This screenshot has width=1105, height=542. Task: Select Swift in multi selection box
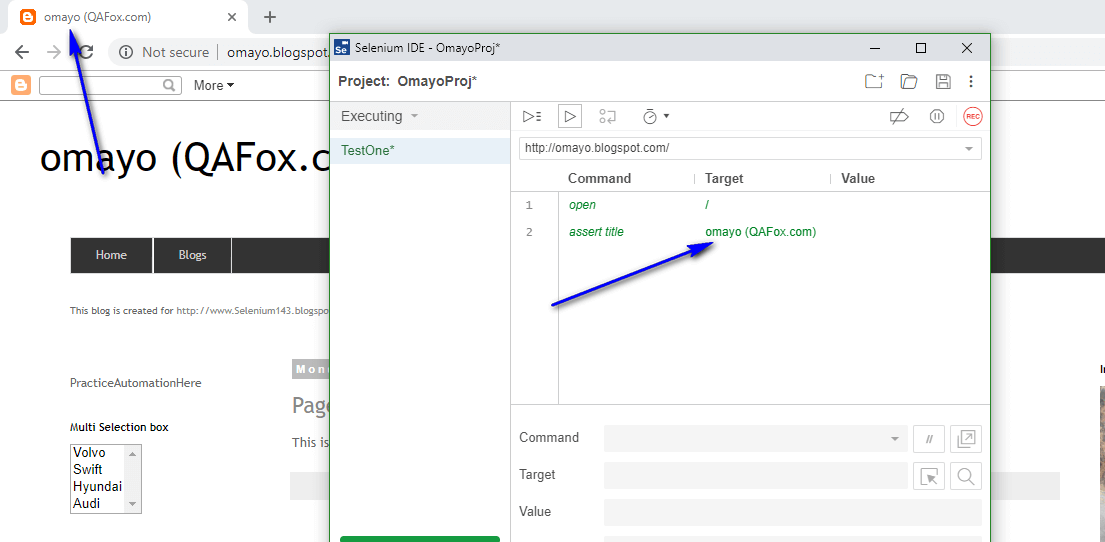pos(88,469)
